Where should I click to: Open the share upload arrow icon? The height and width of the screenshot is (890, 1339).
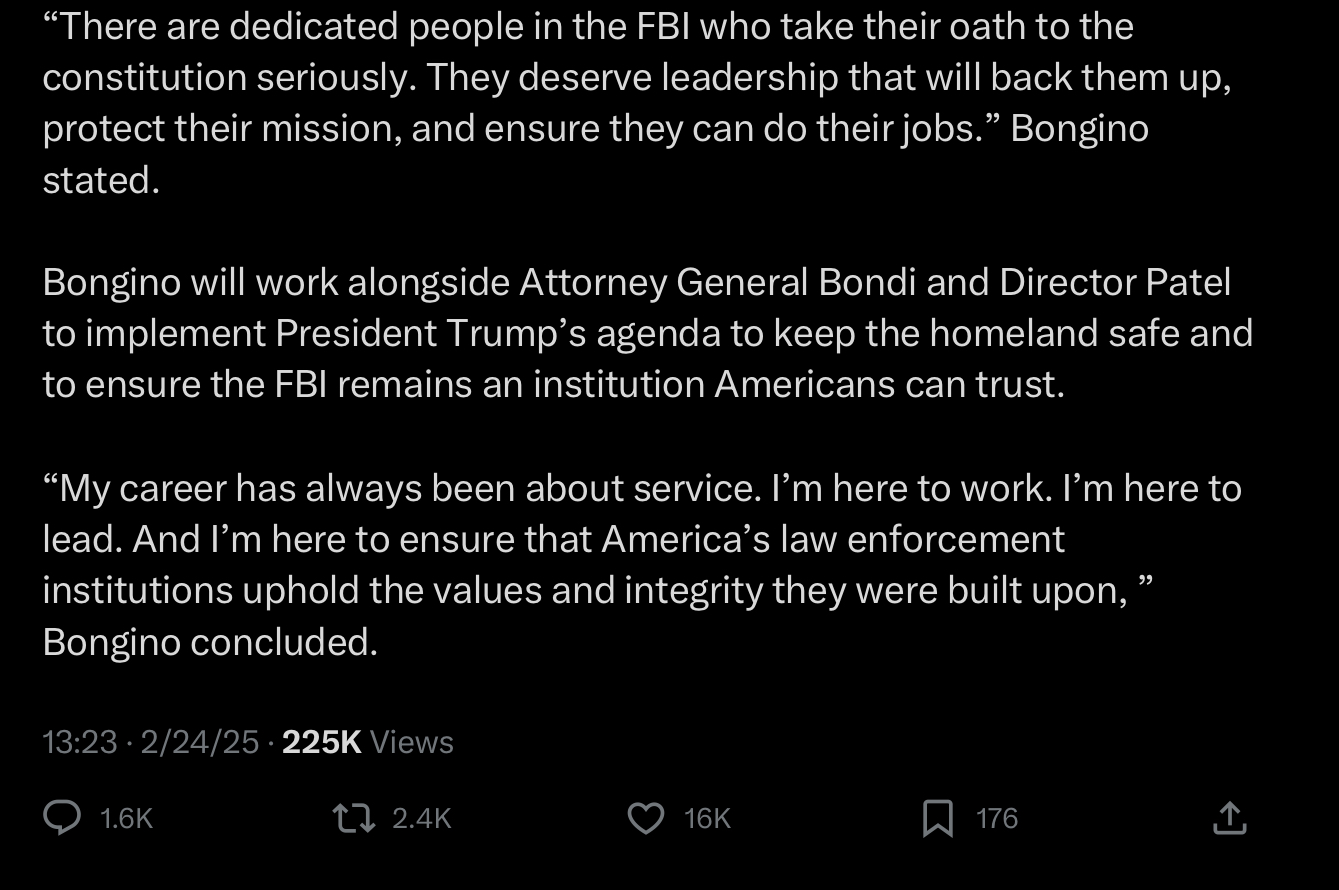click(1229, 818)
